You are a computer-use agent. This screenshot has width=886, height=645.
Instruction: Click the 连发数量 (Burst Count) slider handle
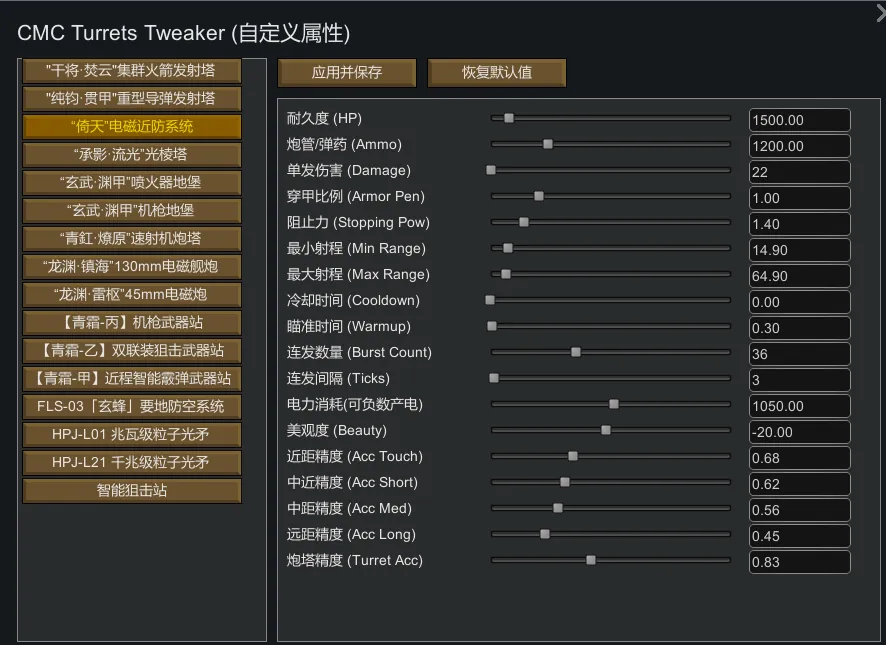click(x=576, y=352)
